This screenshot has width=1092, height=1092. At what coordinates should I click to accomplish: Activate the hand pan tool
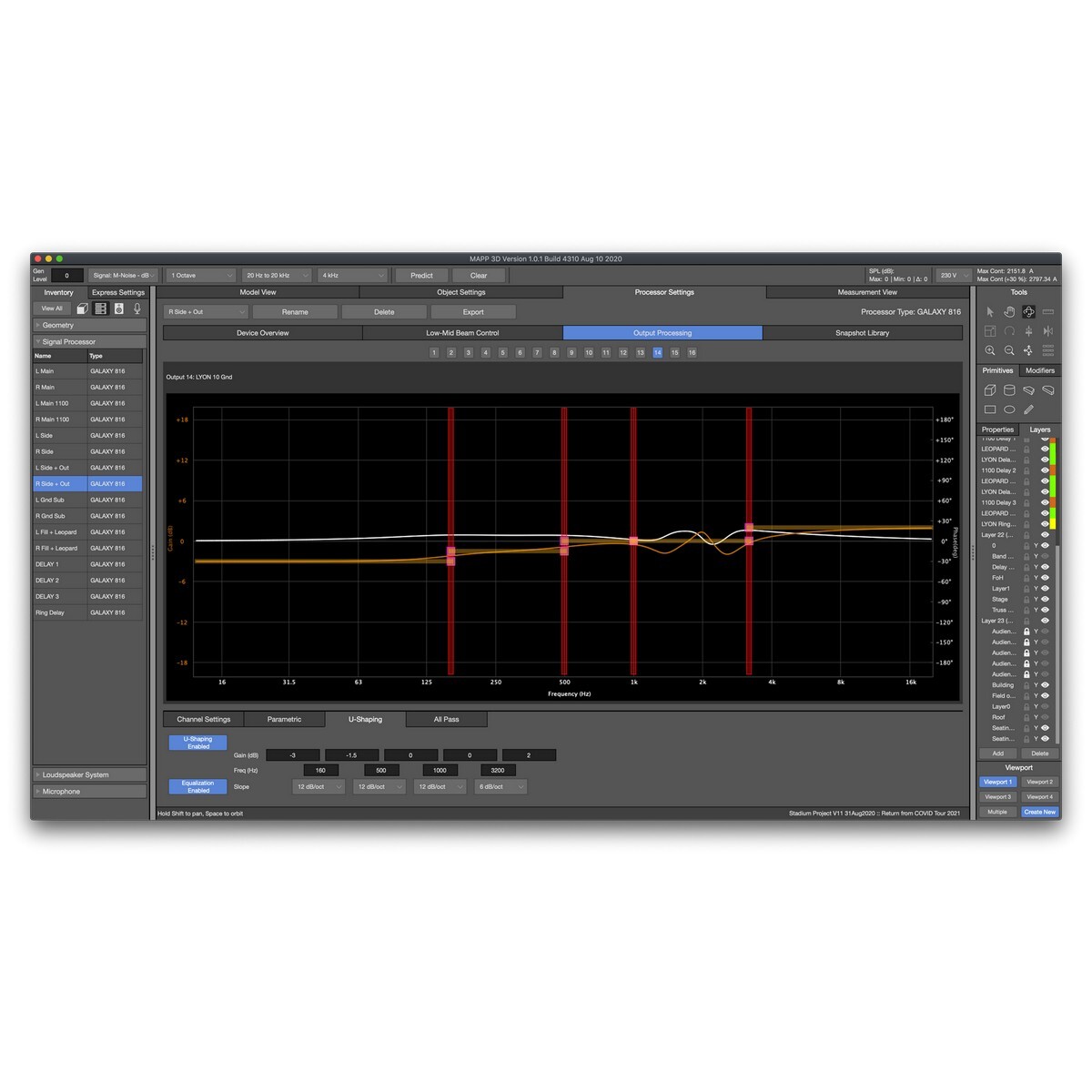(1009, 311)
